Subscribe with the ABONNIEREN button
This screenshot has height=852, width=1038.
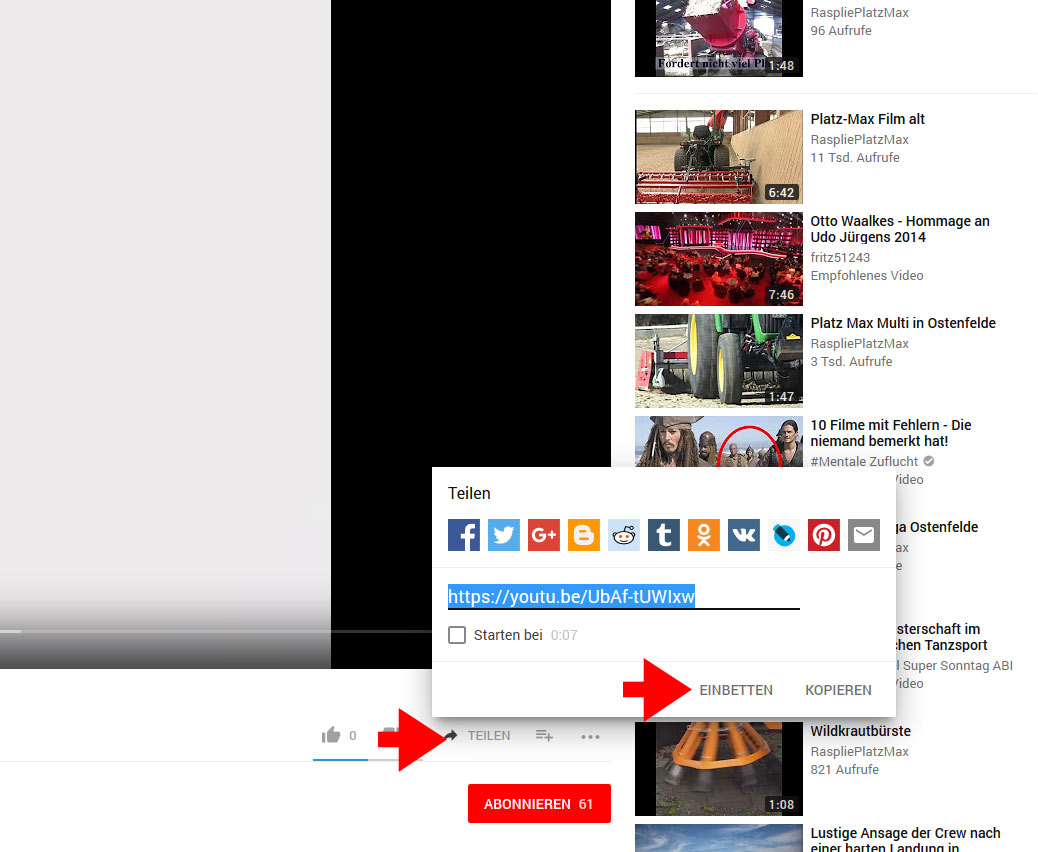pos(539,804)
